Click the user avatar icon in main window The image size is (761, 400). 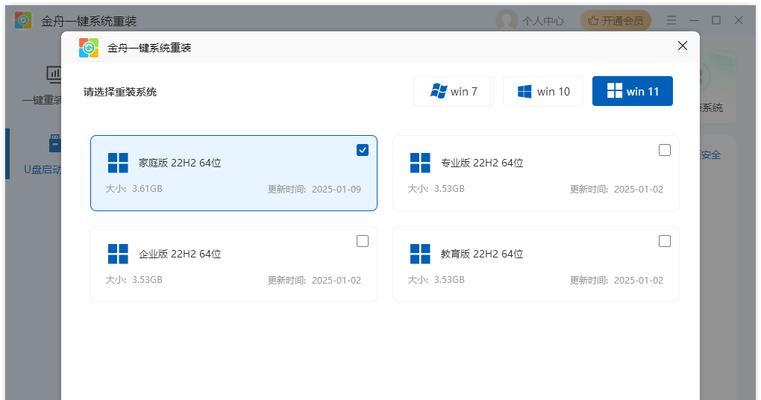coord(507,20)
